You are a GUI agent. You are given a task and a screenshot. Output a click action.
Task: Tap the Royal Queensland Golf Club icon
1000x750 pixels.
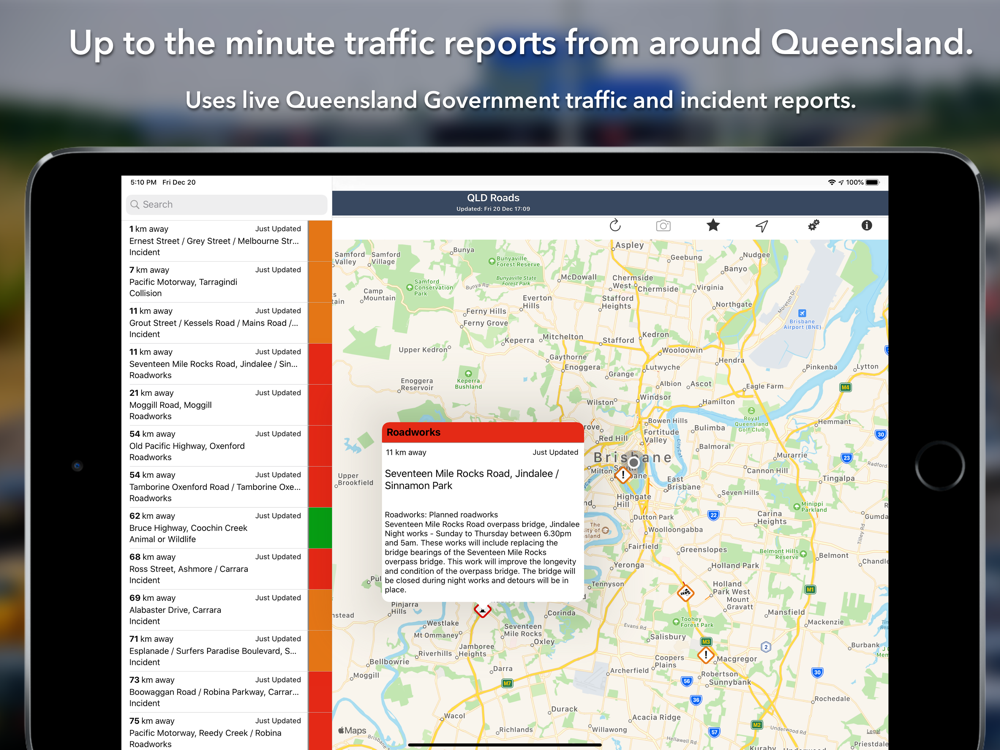tap(751, 411)
